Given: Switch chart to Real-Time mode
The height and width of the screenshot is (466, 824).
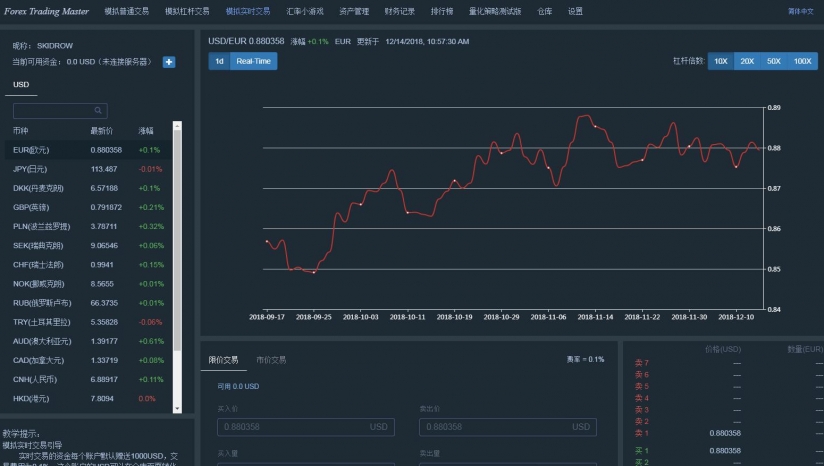Looking at the screenshot, I should tap(254, 61).
